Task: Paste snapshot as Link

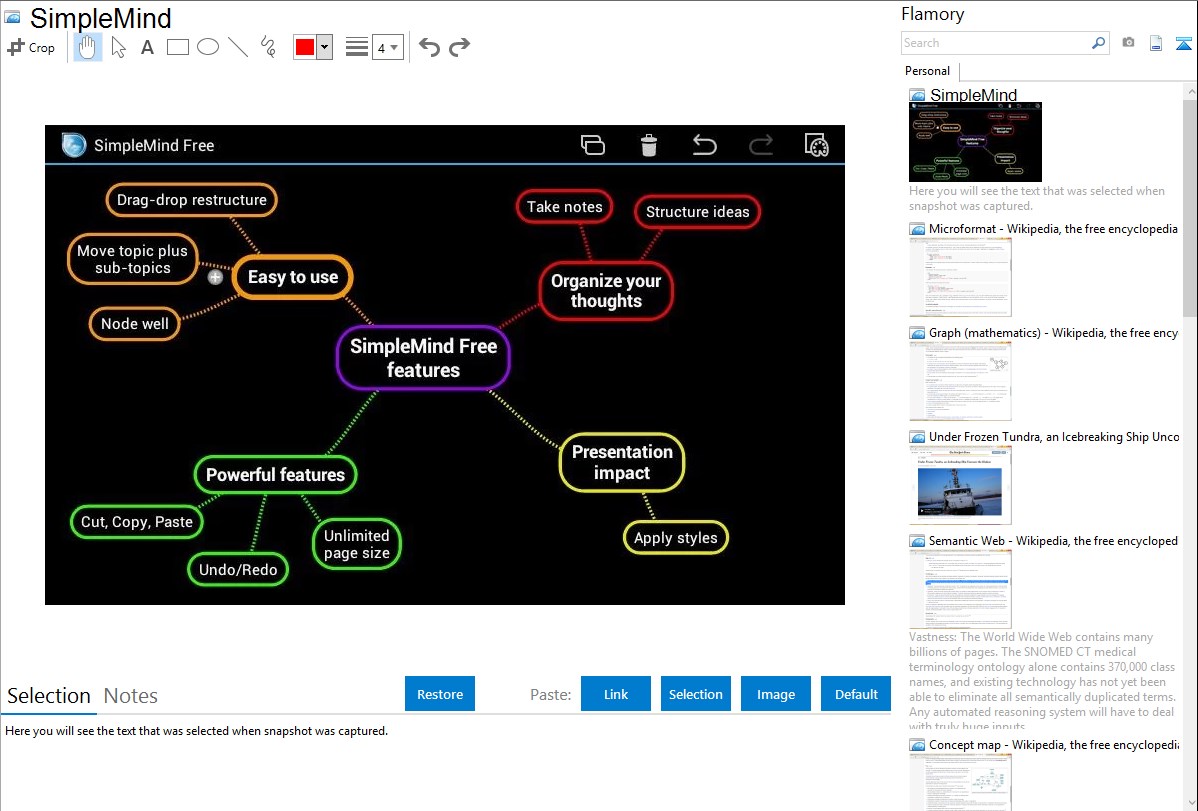Action: 616,694
